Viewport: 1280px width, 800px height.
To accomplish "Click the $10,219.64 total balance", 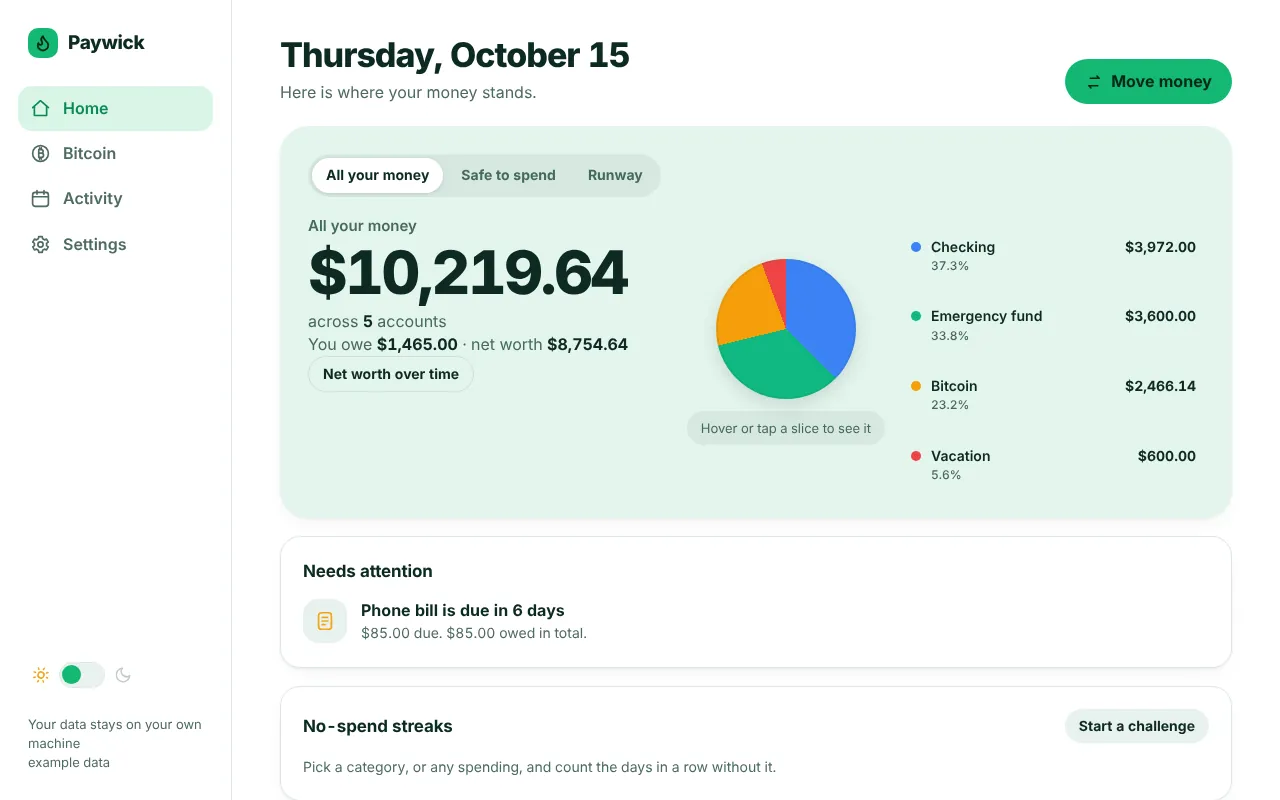I will [x=469, y=273].
